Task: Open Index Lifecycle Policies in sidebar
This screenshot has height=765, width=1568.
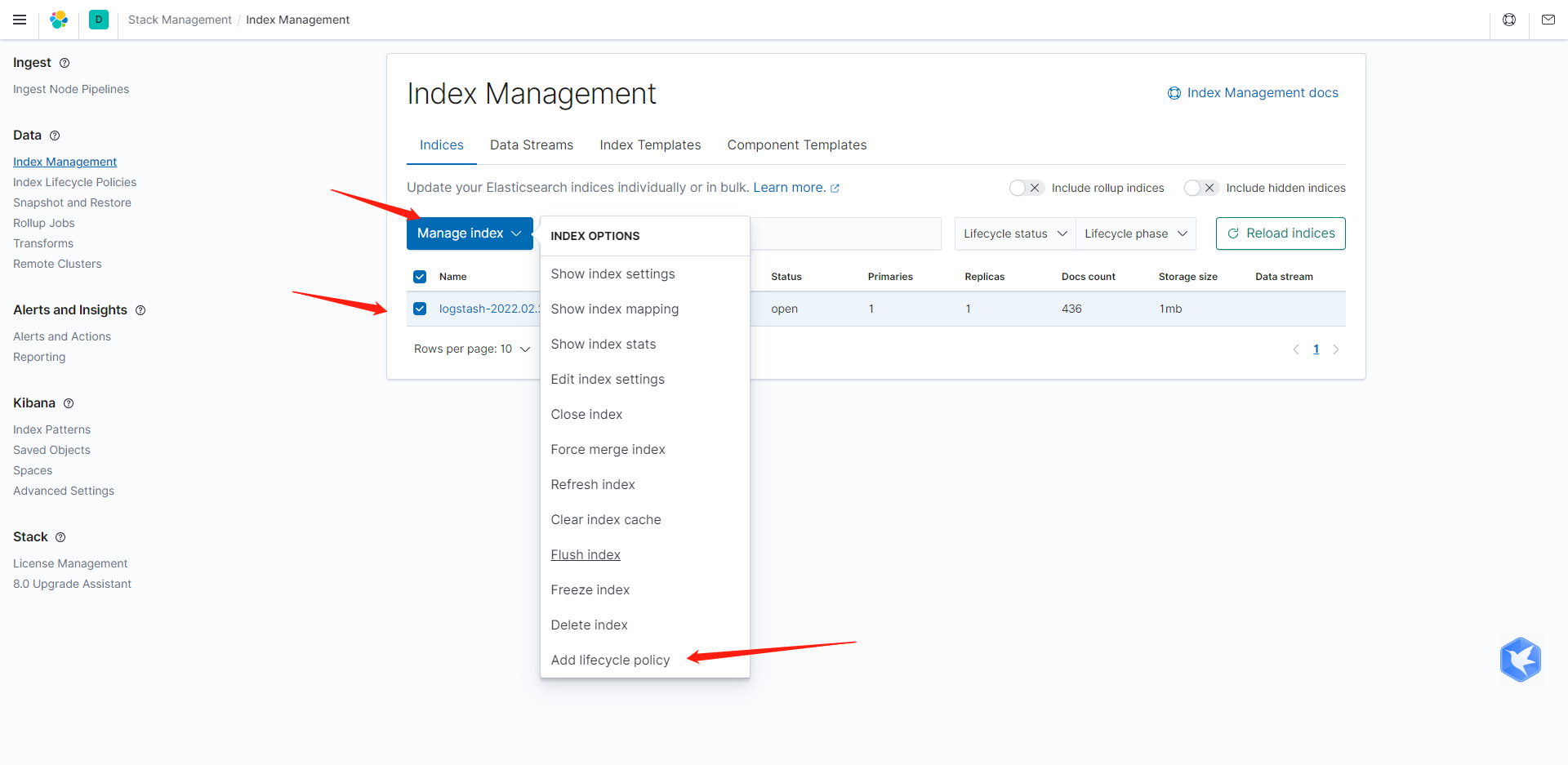Action: click(x=74, y=182)
